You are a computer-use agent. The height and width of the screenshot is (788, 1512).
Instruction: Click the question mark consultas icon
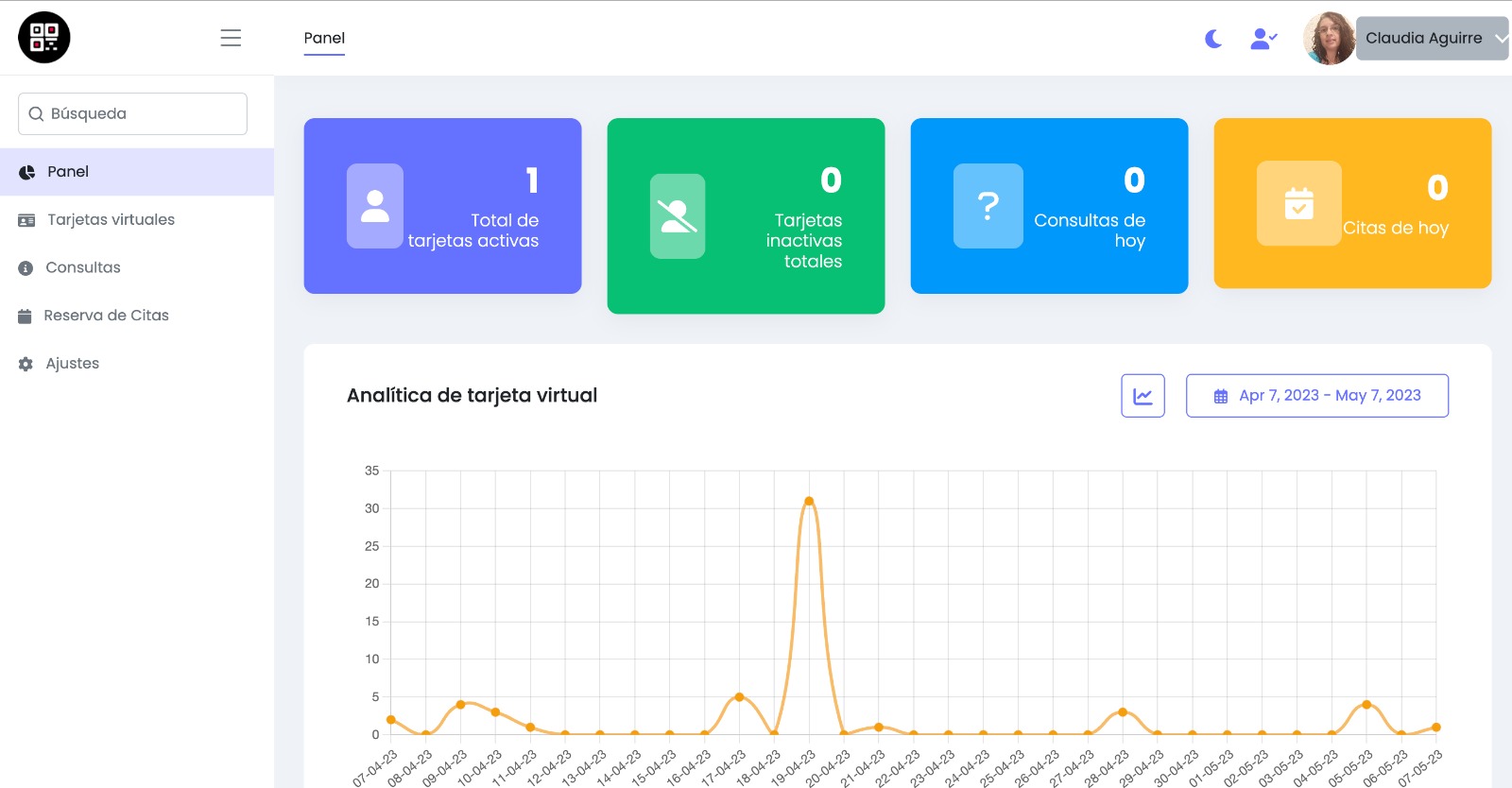click(x=988, y=206)
